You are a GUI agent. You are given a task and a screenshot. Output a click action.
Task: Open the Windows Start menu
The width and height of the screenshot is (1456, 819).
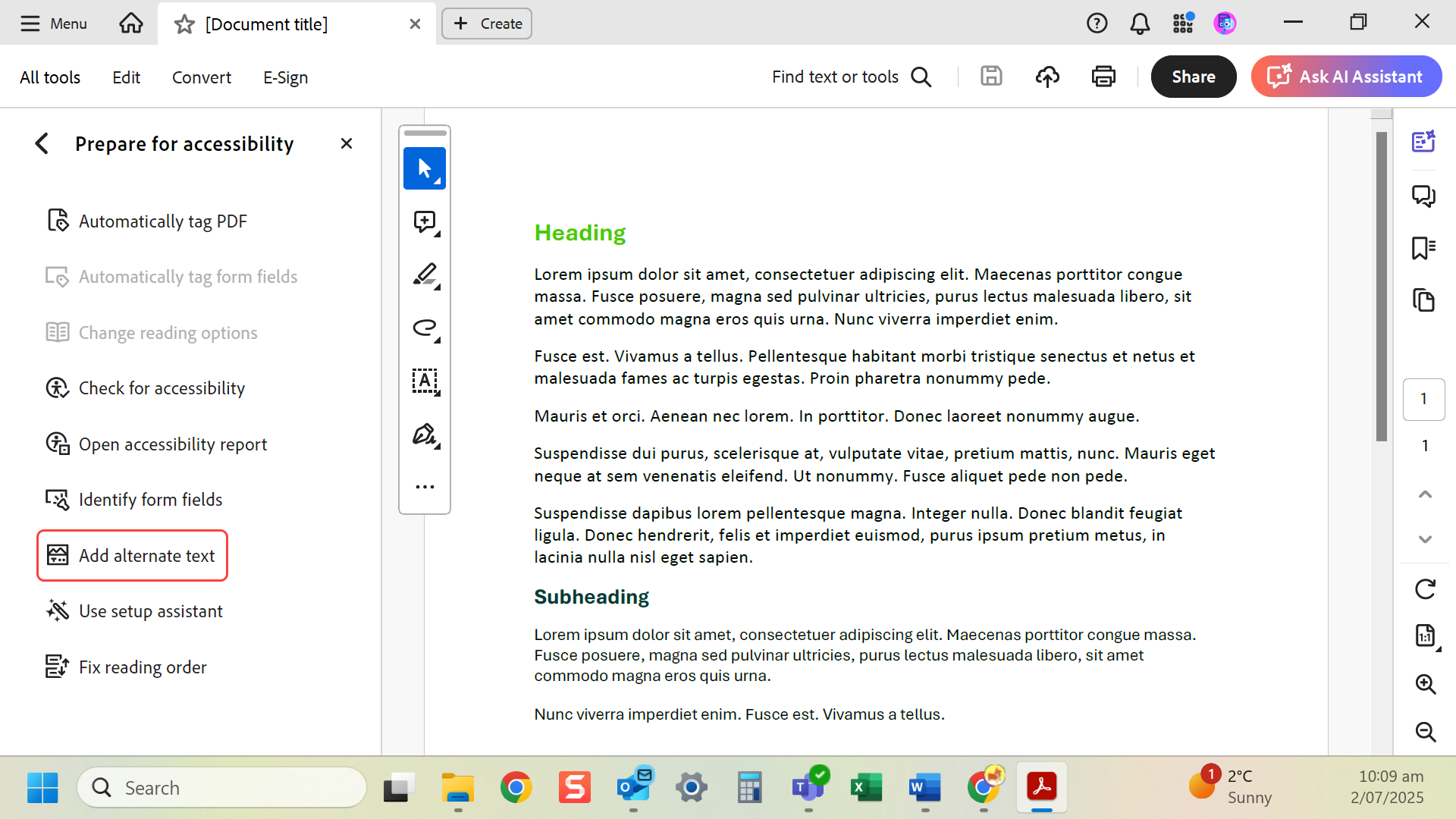[42, 788]
